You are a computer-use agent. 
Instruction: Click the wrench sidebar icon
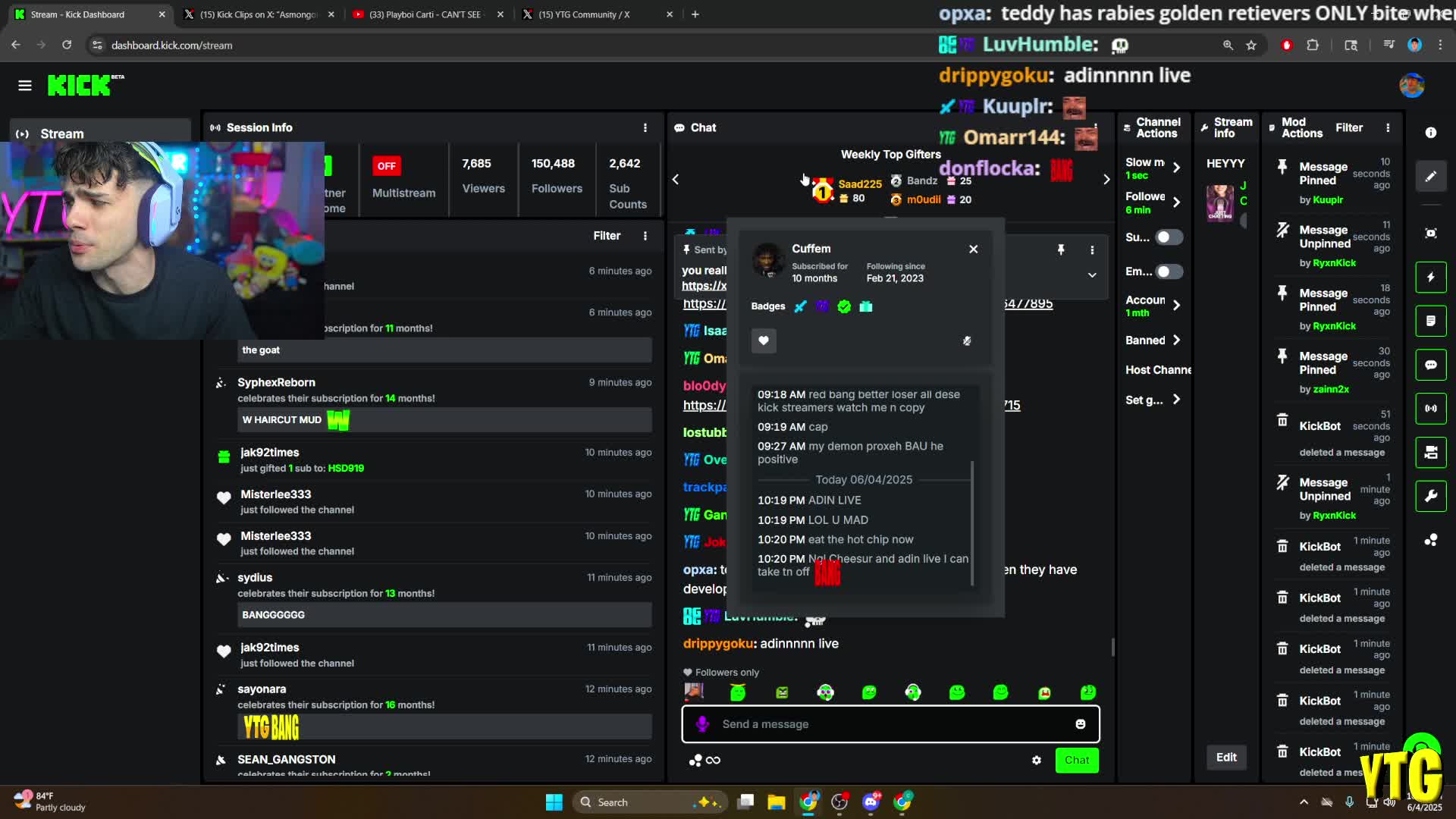tap(1431, 497)
